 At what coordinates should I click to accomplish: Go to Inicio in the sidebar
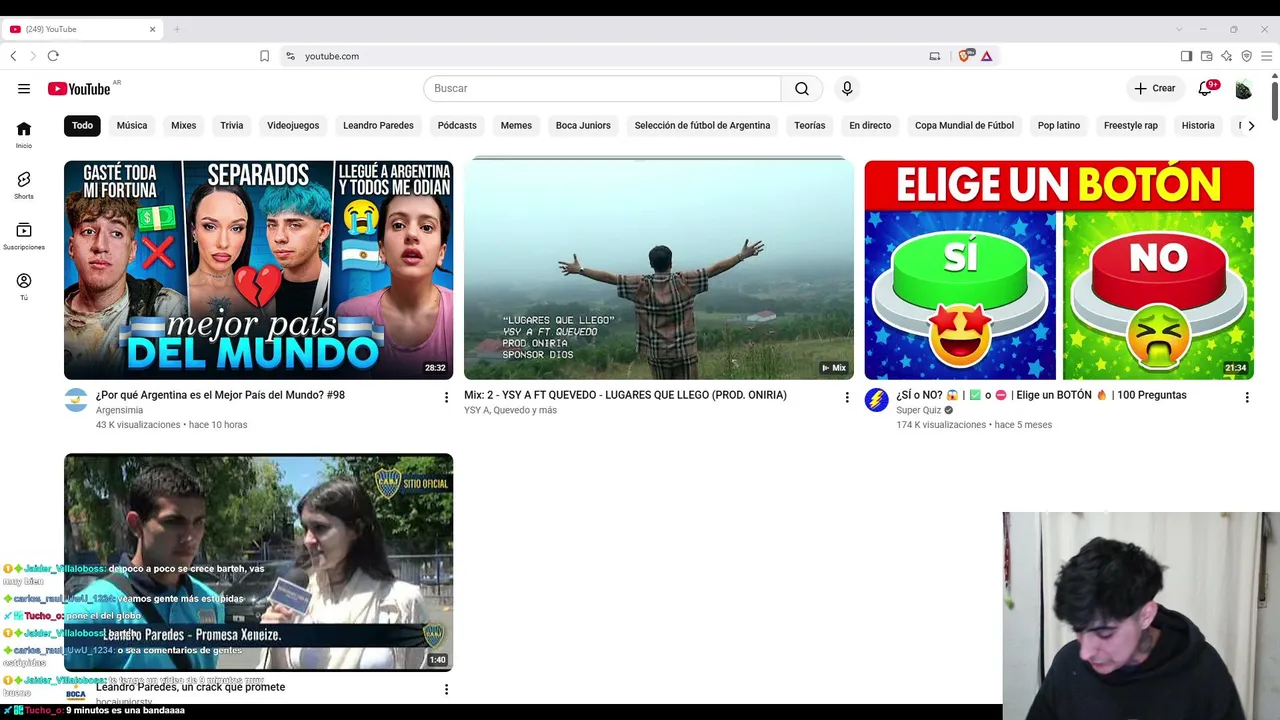24,134
